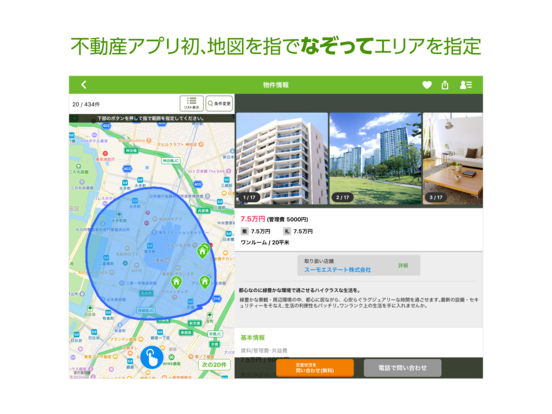The height and width of the screenshot is (414, 552).
Task: Open agency details (詳細) link
Action: 403,265
